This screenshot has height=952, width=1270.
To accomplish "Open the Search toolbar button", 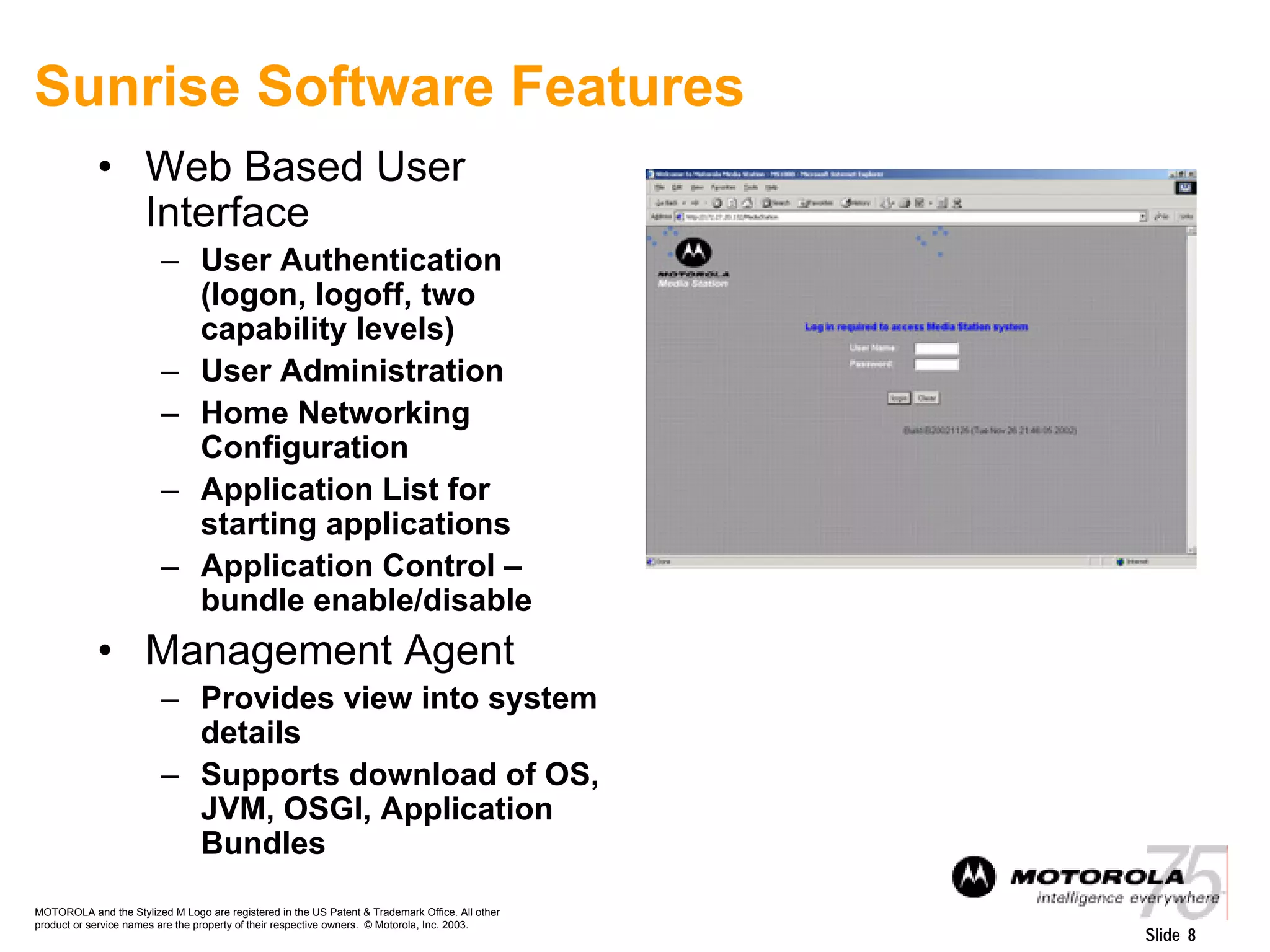I will (x=776, y=203).
